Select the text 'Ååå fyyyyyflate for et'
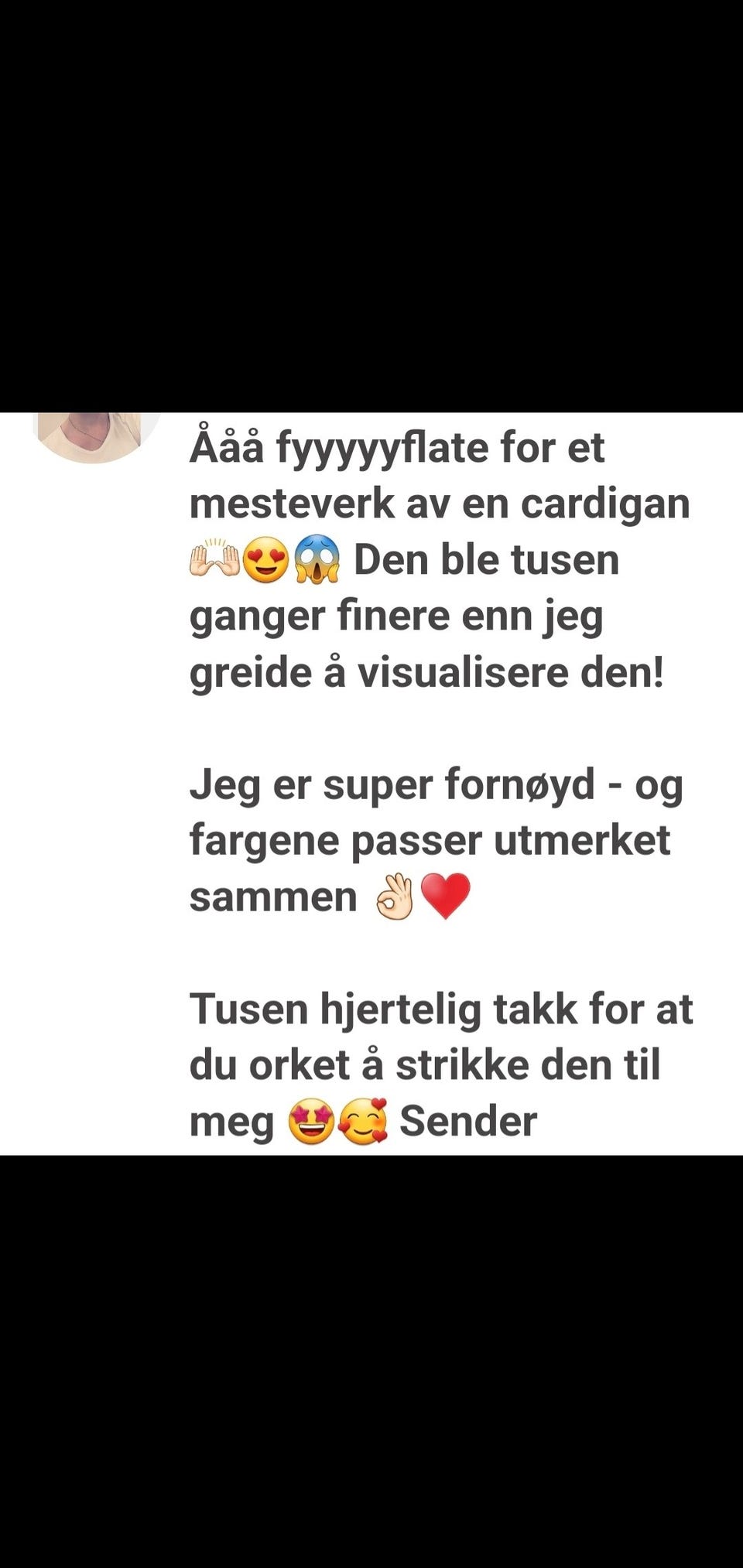The image size is (743, 1568). pyautogui.click(x=397, y=448)
